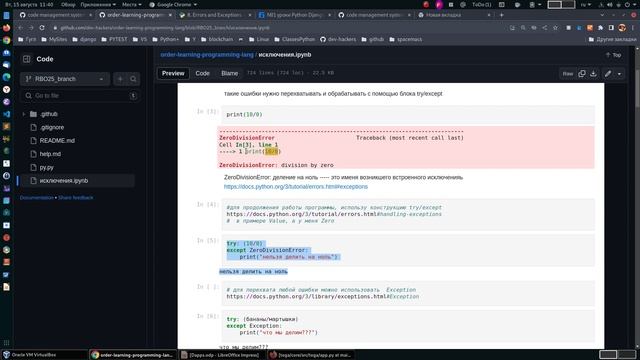
Task: Focus the Go to file input
Action: click(x=80, y=96)
